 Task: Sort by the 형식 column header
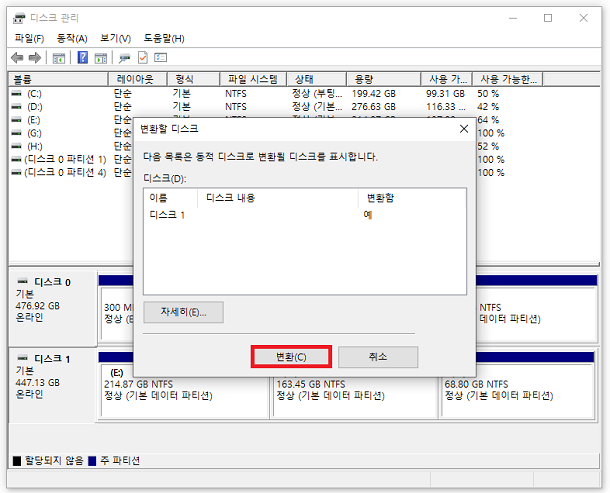pos(193,79)
